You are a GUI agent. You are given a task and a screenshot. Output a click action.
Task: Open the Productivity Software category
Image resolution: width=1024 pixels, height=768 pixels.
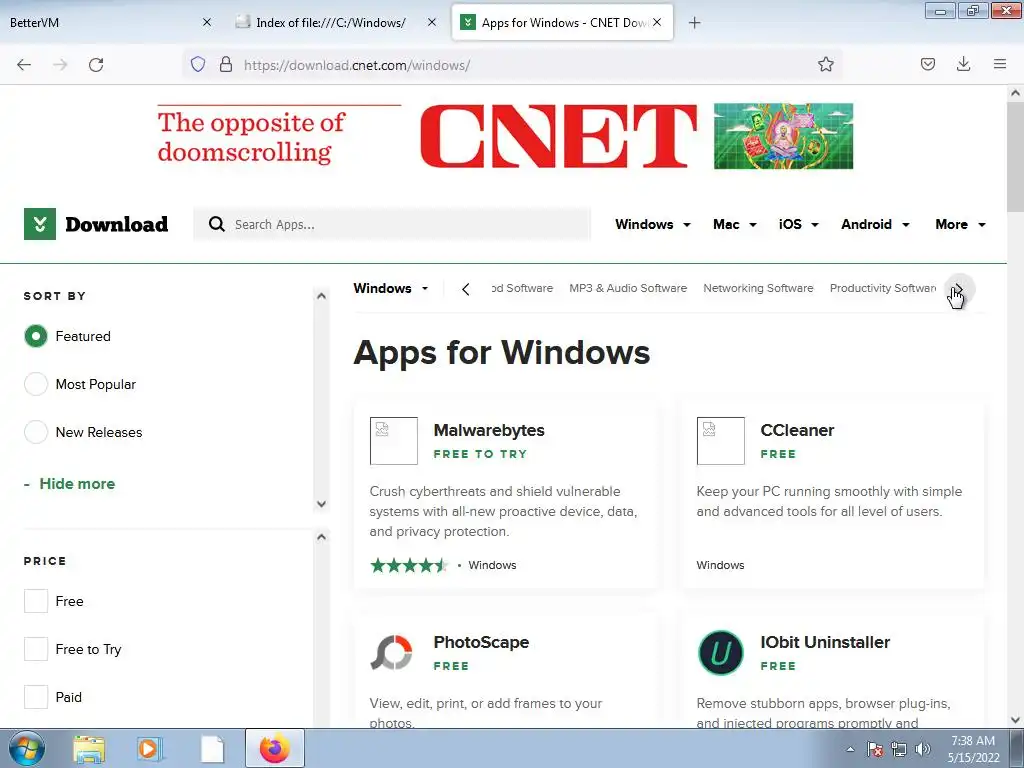click(883, 288)
